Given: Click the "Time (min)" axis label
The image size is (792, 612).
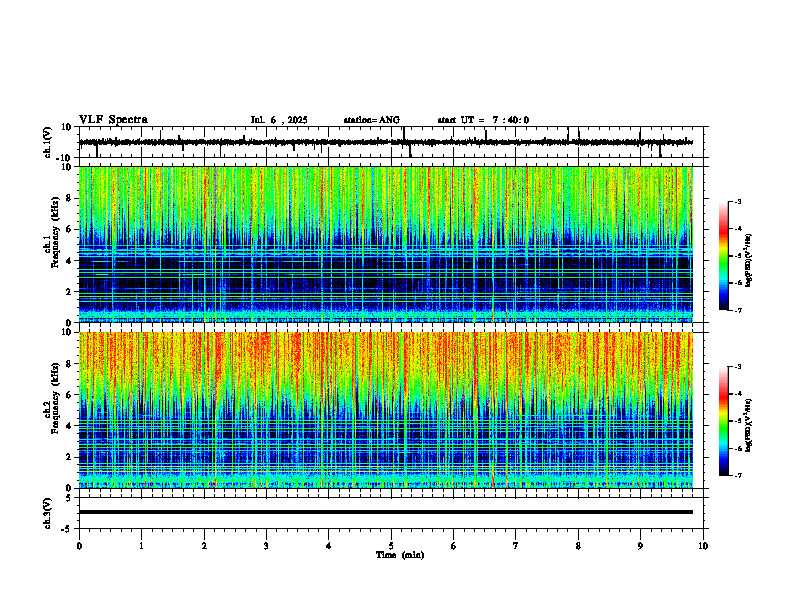Looking at the screenshot, I should pyautogui.click(x=400, y=555).
